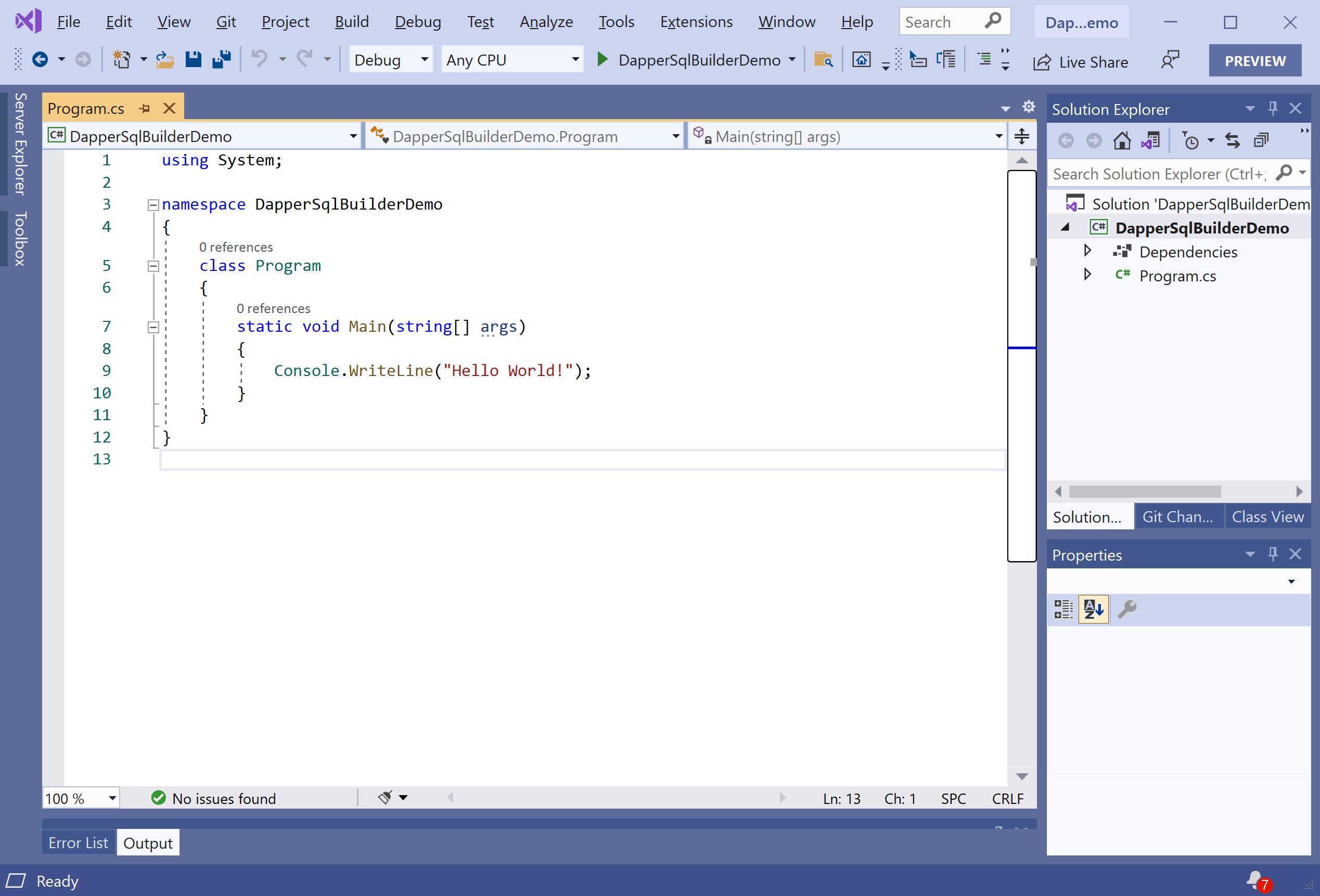The height and width of the screenshot is (896, 1320).
Task: Open the Git menu
Action: (x=225, y=21)
